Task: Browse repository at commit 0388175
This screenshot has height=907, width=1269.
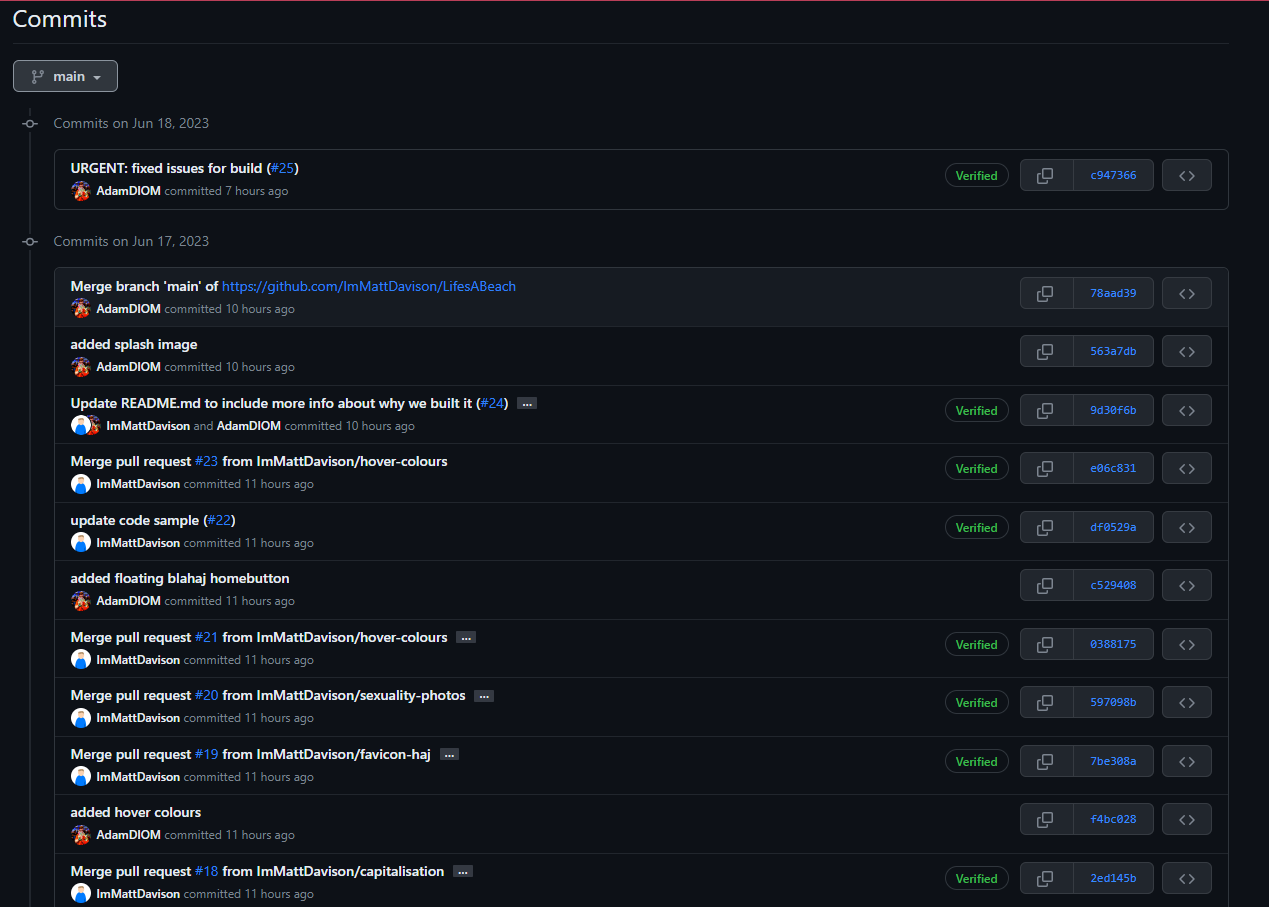Action: (x=1187, y=644)
